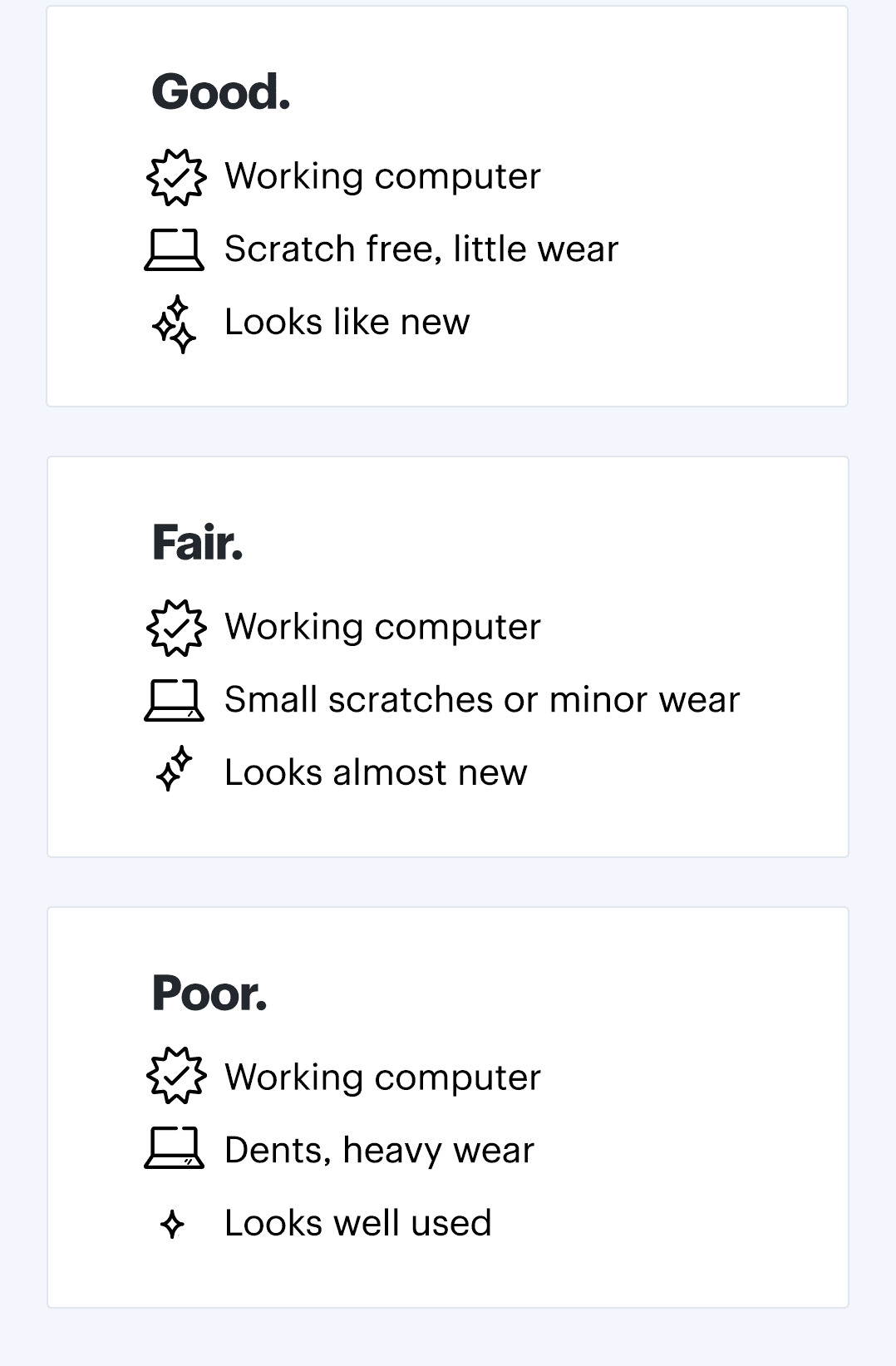Click 'Working computer' in the Poor card

(x=382, y=1078)
